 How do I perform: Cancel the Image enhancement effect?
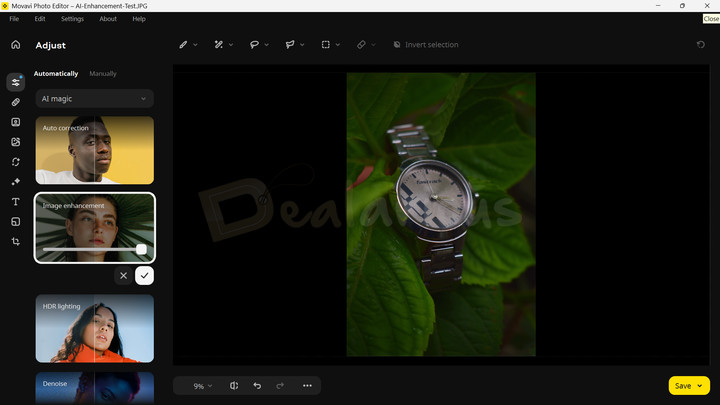tap(124, 276)
